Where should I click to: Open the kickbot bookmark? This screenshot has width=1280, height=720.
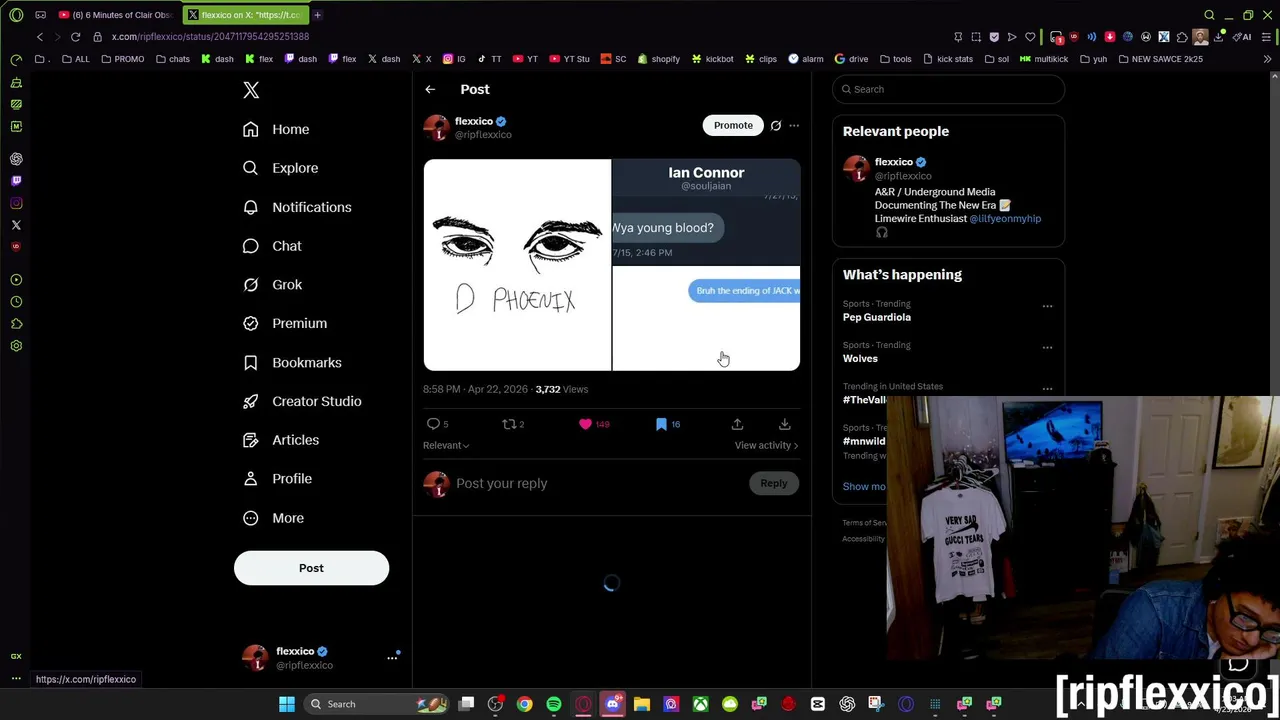(x=713, y=59)
